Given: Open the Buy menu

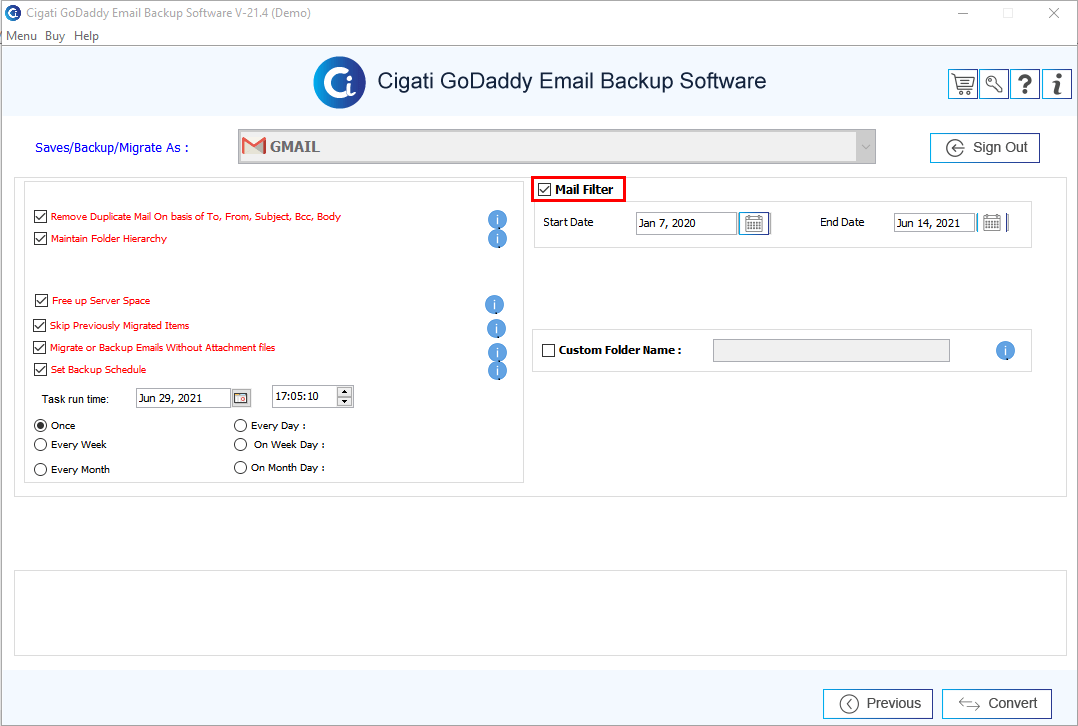Looking at the screenshot, I should coord(55,36).
